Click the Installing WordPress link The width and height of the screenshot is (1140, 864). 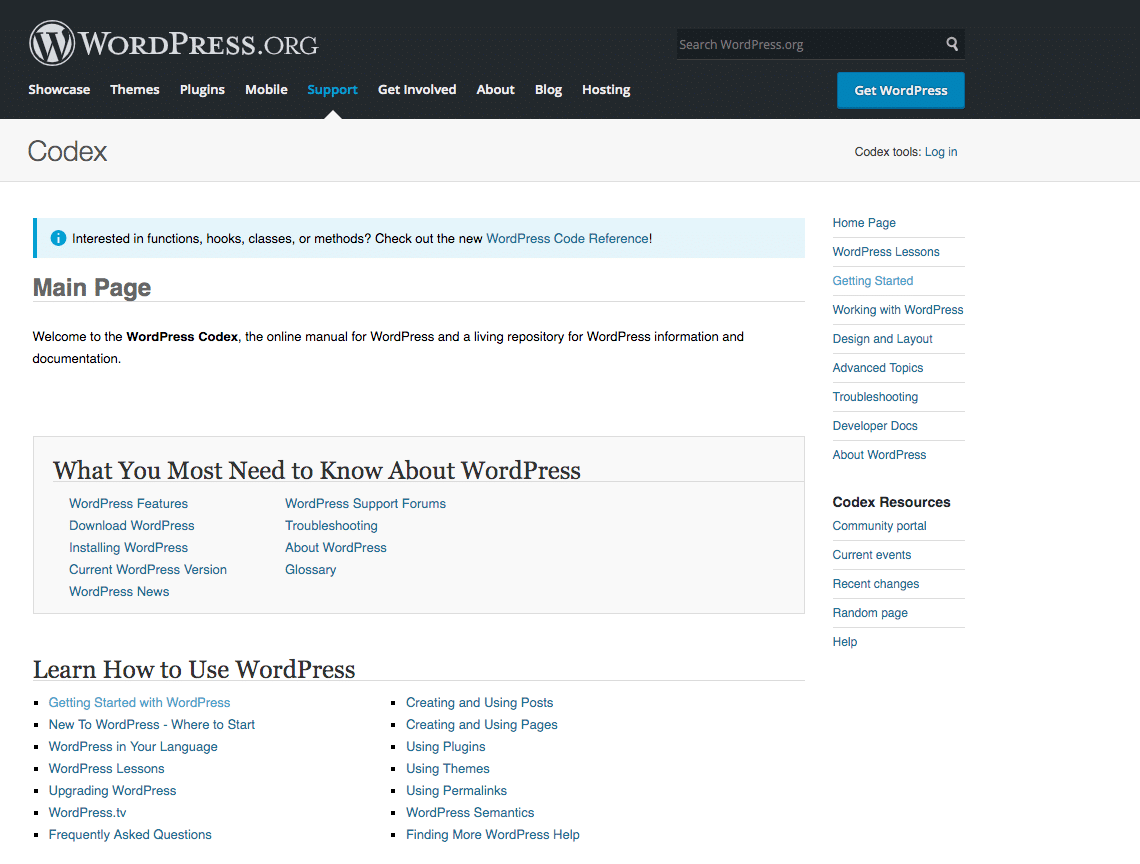click(128, 547)
